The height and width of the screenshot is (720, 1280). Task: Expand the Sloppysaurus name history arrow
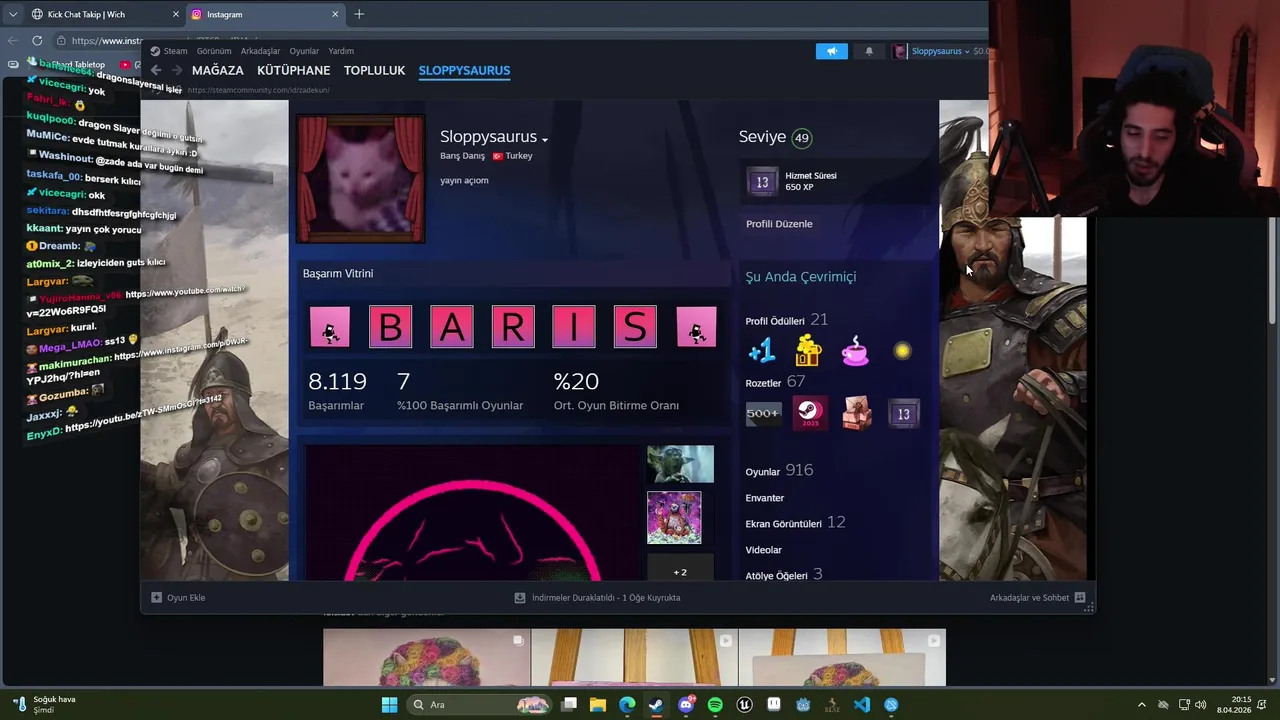click(545, 139)
